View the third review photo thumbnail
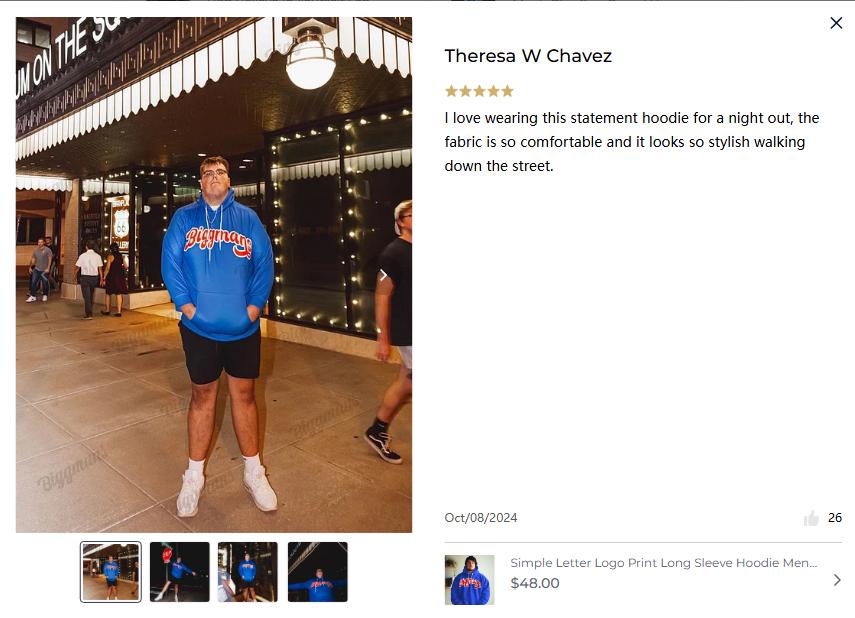This screenshot has width=855, height=618. tap(248, 572)
